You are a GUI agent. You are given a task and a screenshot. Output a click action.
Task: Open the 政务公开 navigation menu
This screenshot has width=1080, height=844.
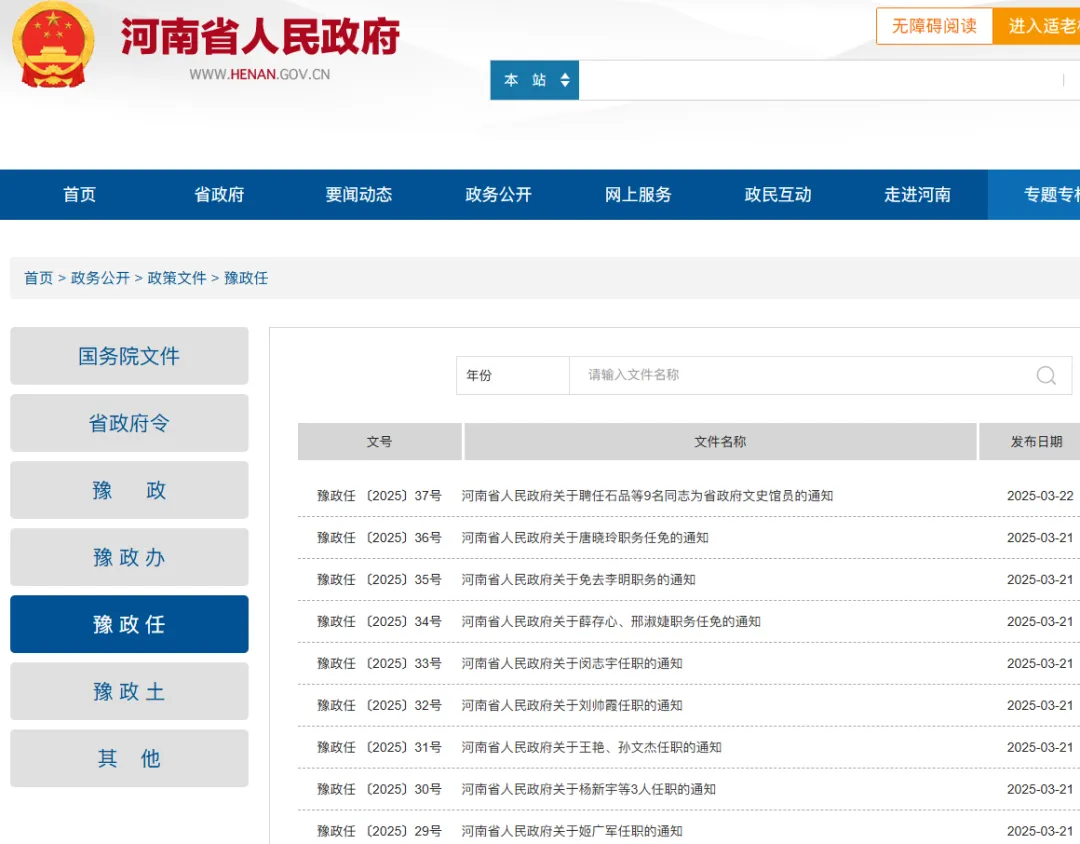pyautogui.click(x=498, y=195)
